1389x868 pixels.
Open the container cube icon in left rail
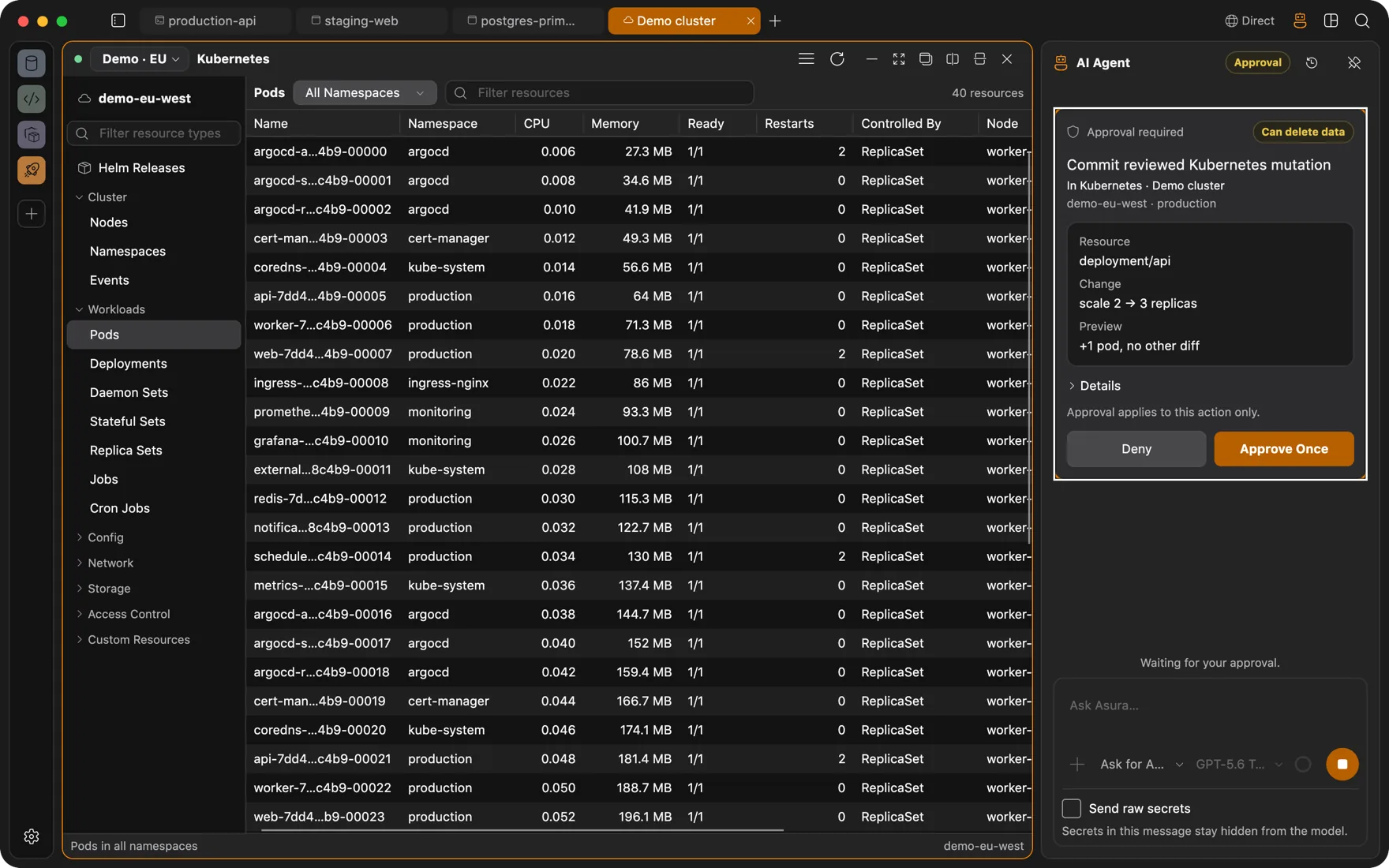click(x=32, y=135)
